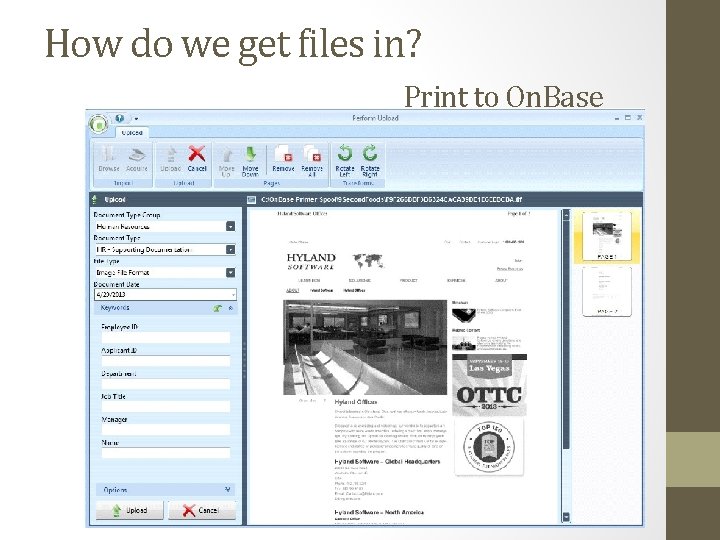Click the Name input field
This screenshot has width=720, height=540.
coord(165,453)
